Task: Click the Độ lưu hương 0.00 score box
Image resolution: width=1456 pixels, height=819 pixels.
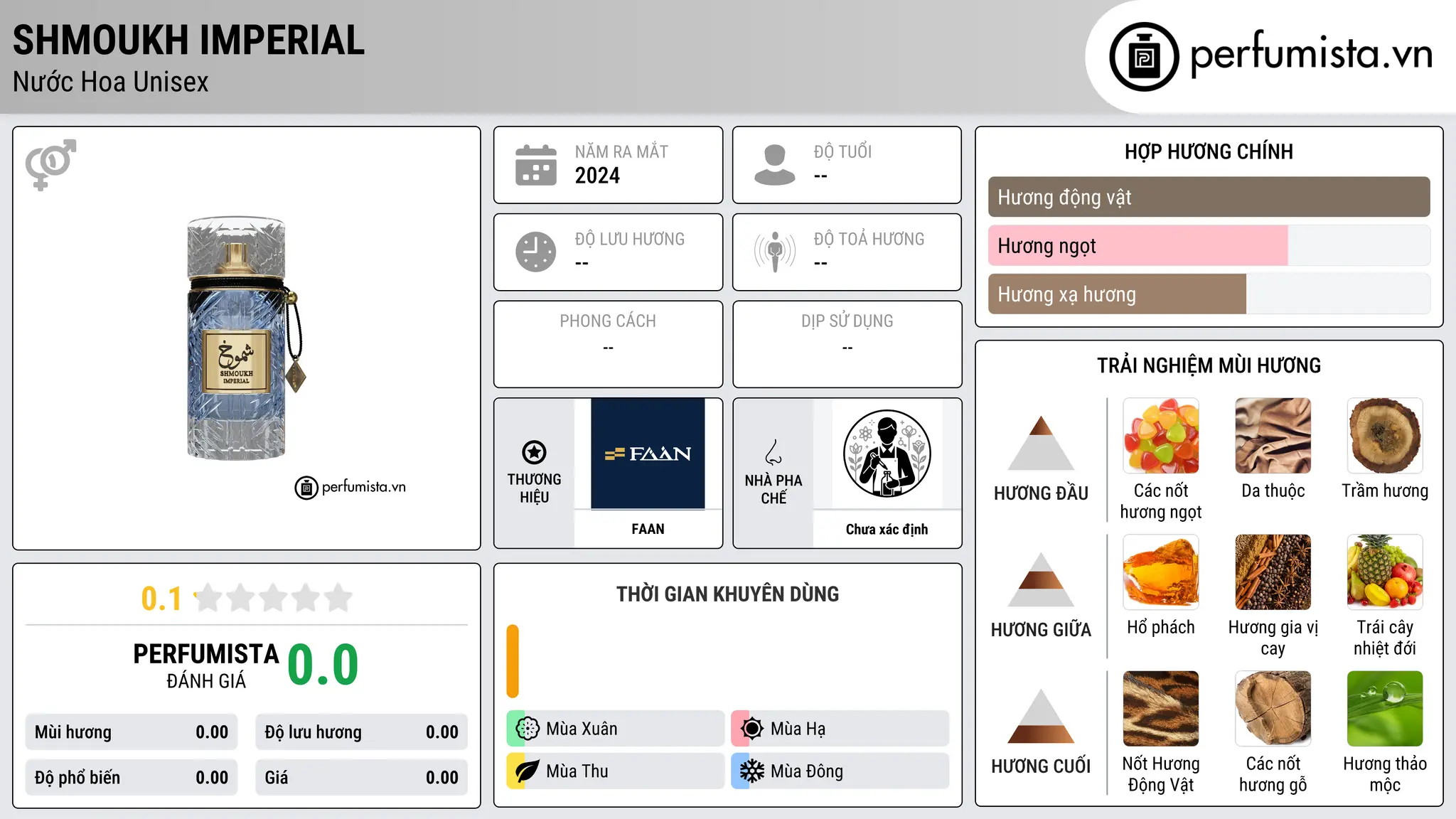Action: click(x=361, y=732)
